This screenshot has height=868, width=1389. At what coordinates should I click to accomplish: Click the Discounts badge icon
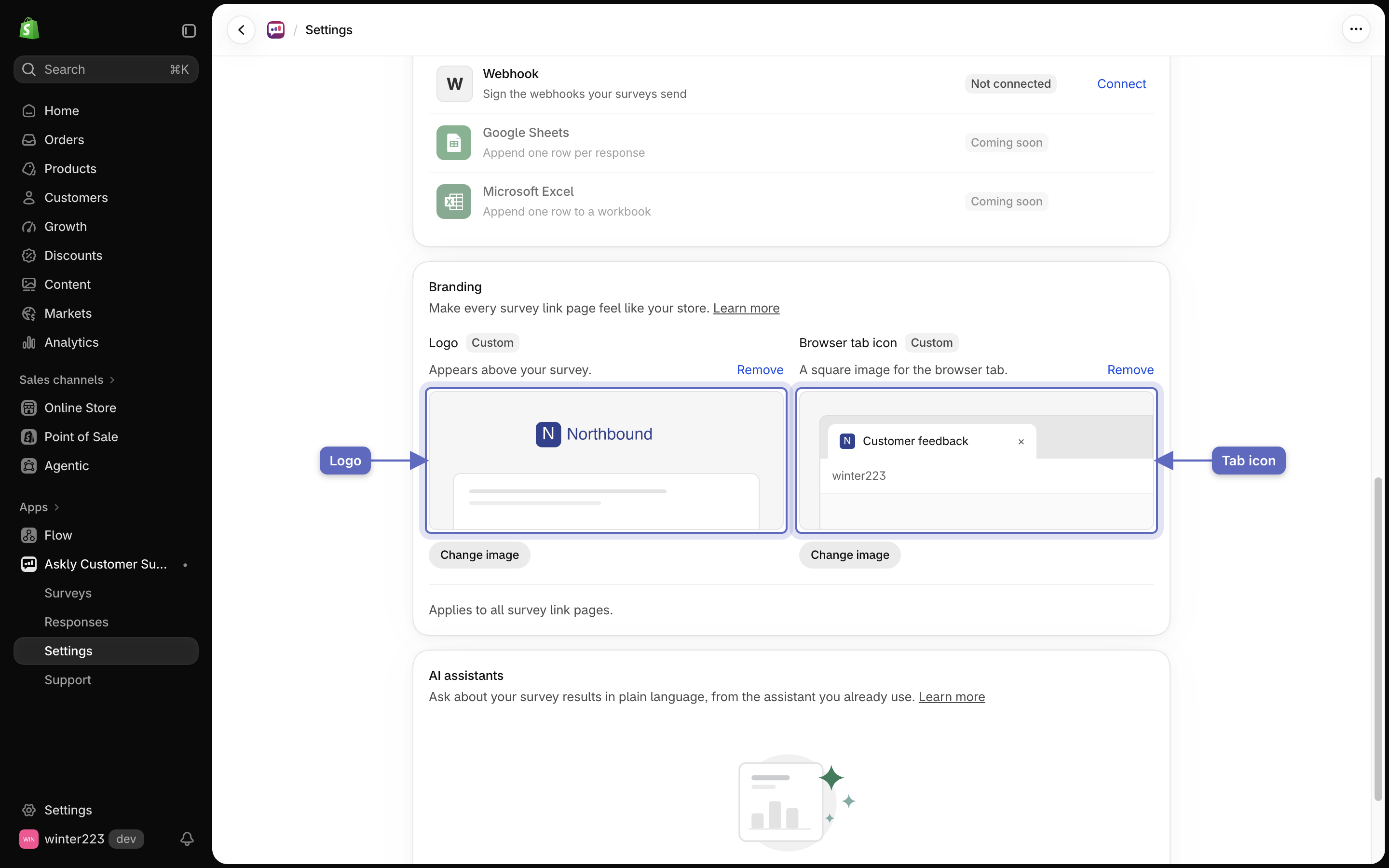coord(29,256)
